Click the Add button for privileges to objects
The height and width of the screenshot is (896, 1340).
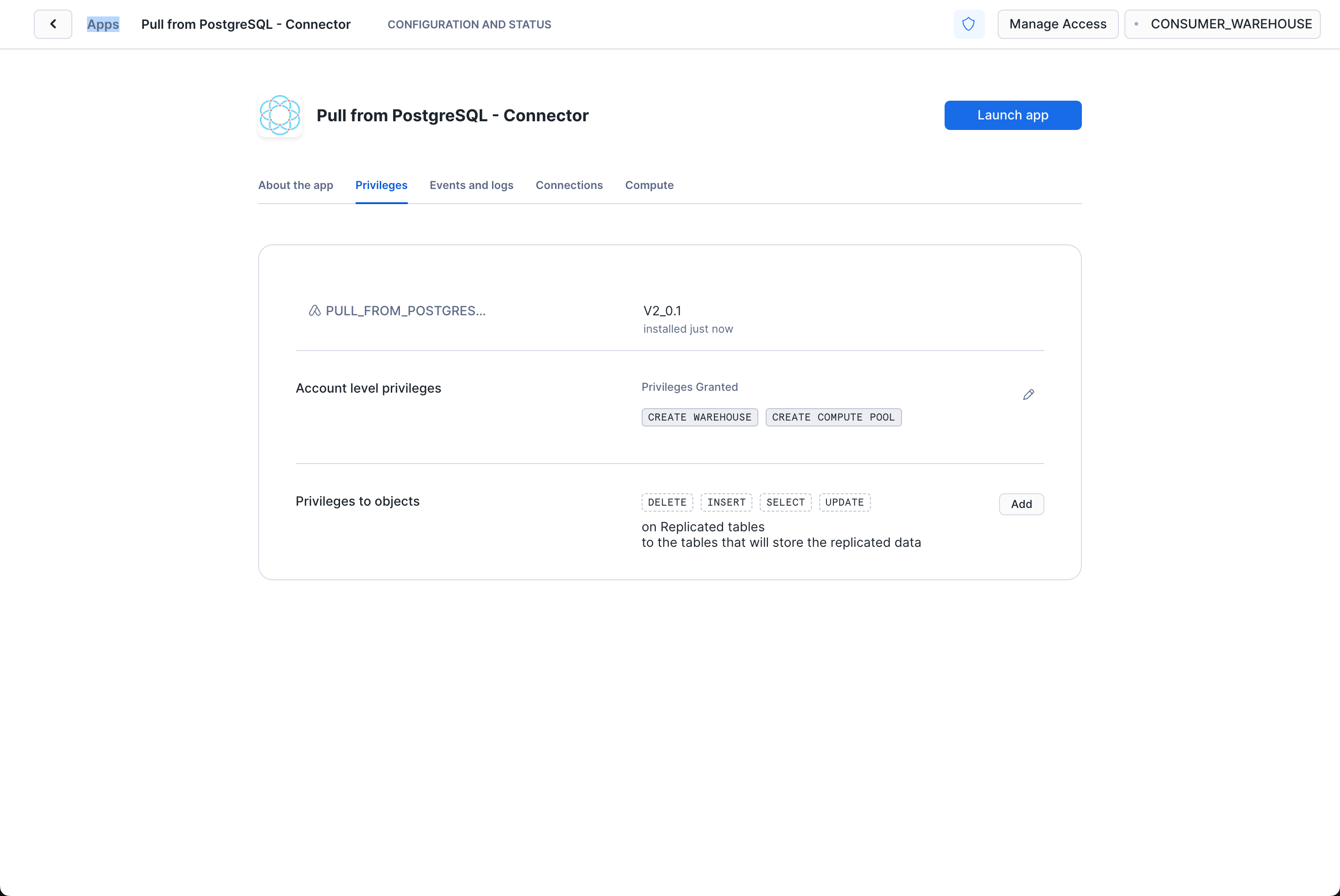pyautogui.click(x=1021, y=504)
